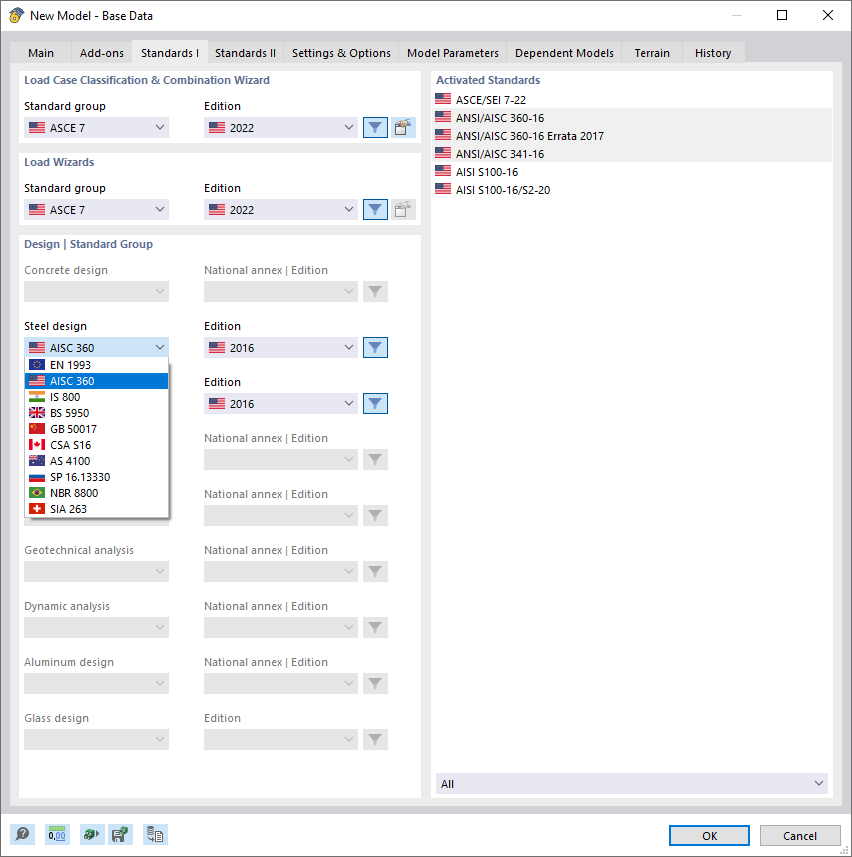Image resolution: width=852 pixels, height=857 pixels.
Task: Toggle filter button in Load Wizards row
Action: pos(375,209)
